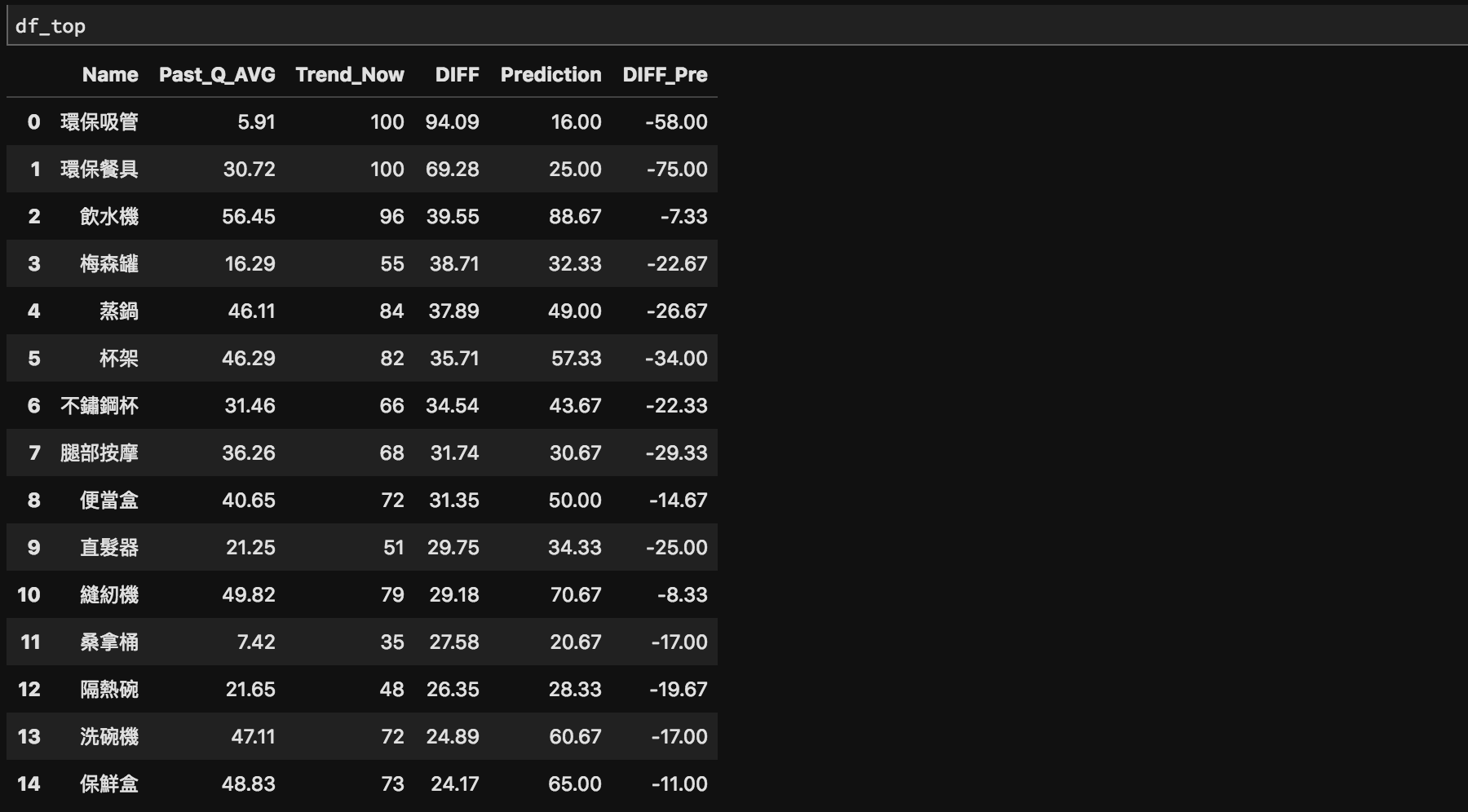Select the Name column header
Screen dimensions: 1468x812
pyautogui.click(x=110, y=75)
